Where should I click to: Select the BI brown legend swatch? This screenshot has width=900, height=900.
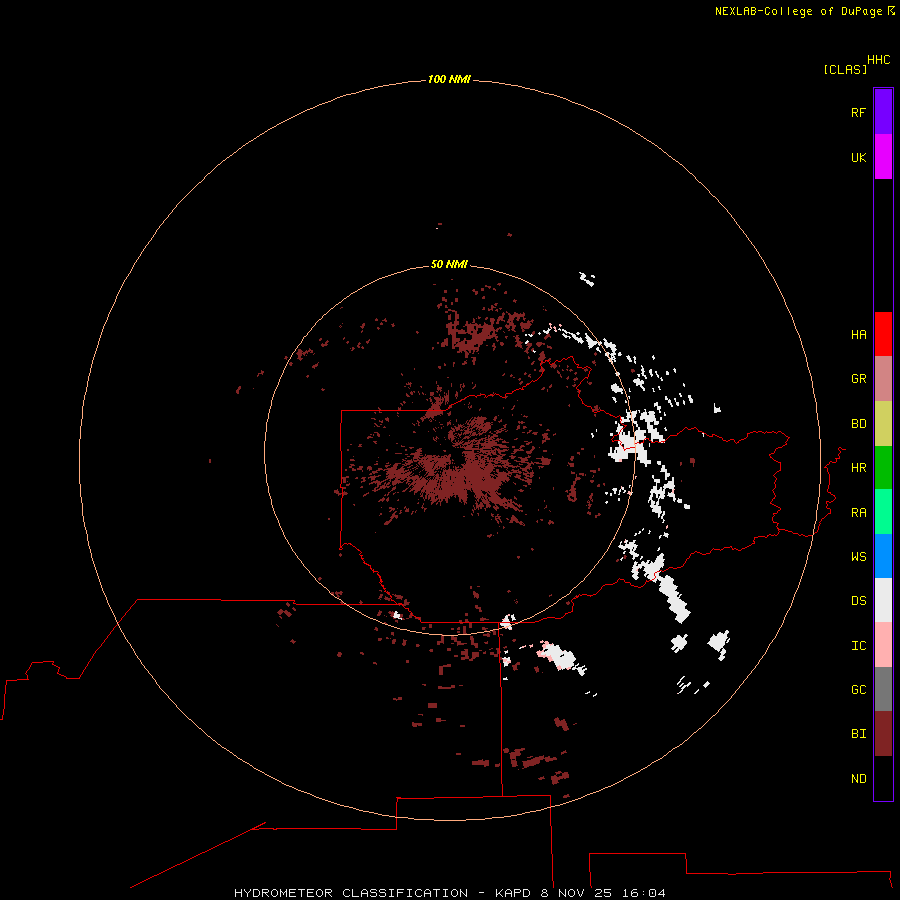(883, 734)
